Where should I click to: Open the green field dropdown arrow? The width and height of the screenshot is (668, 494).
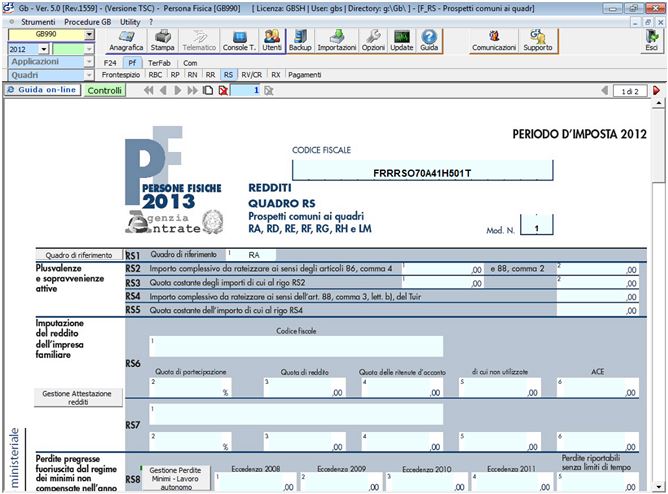89,49
